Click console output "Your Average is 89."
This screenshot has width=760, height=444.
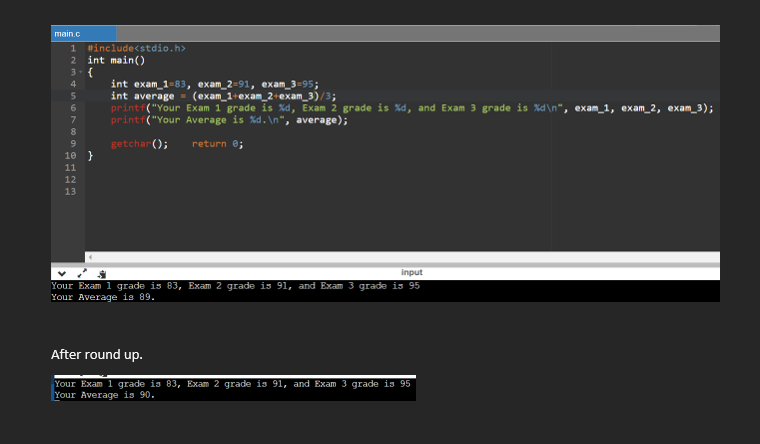pos(103,297)
